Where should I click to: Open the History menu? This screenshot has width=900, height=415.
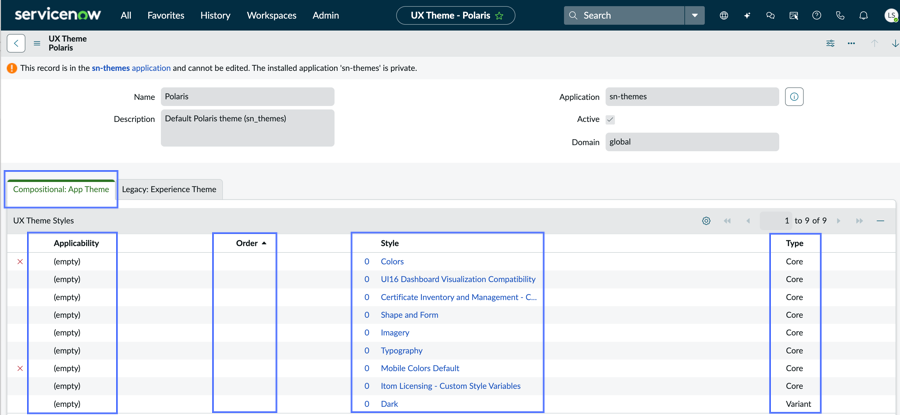click(215, 15)
